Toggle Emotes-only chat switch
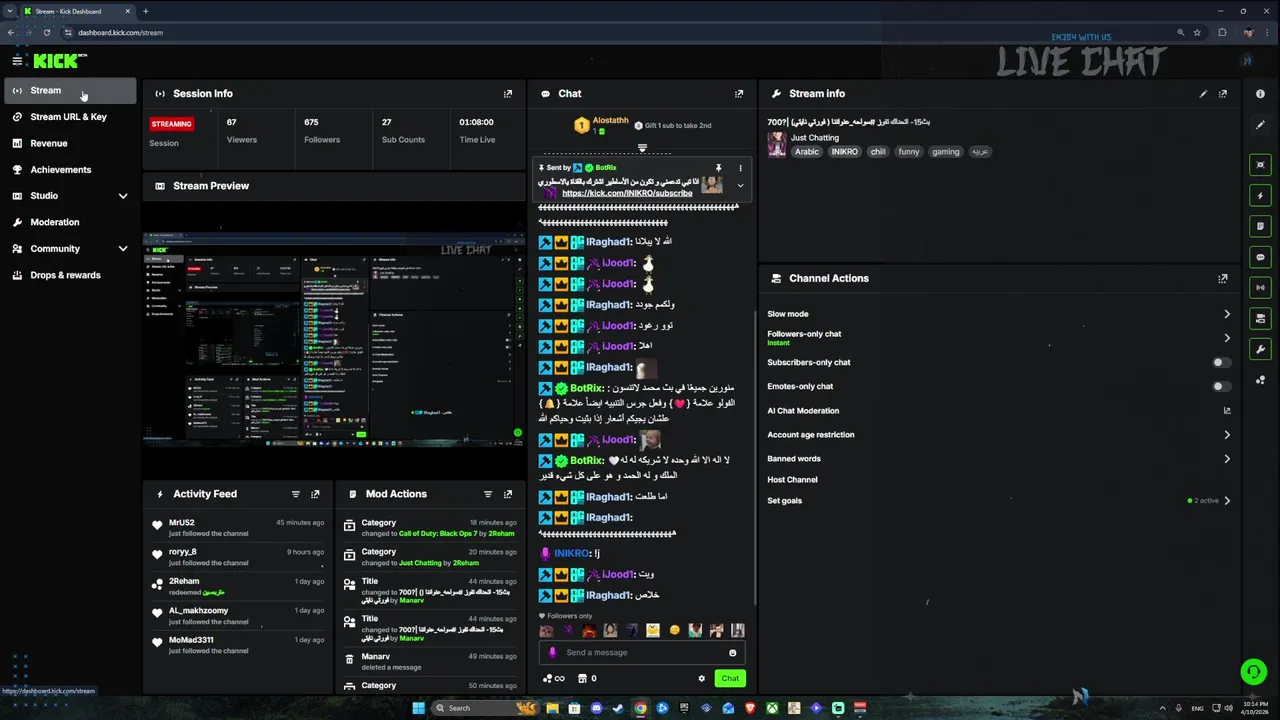This screenshot has height=720, width=1280. [1221, 387]
